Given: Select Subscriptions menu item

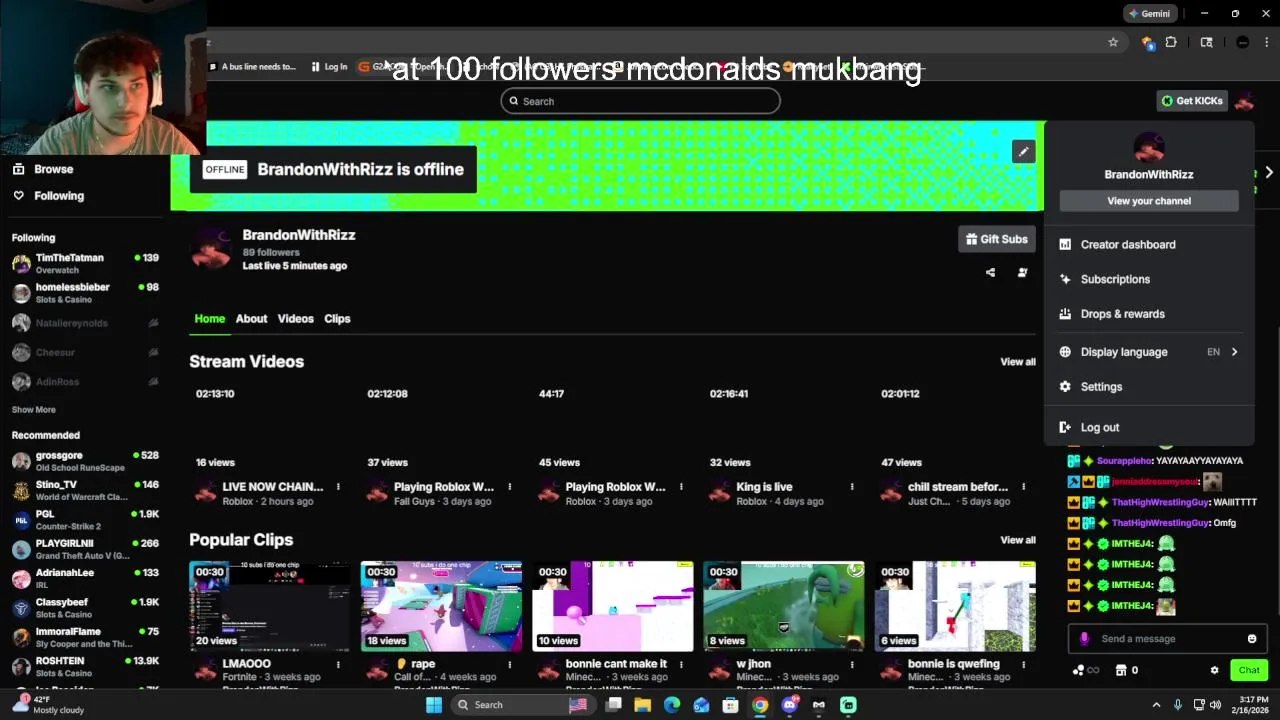Looking at the screenshot, I should [1149, 279].
